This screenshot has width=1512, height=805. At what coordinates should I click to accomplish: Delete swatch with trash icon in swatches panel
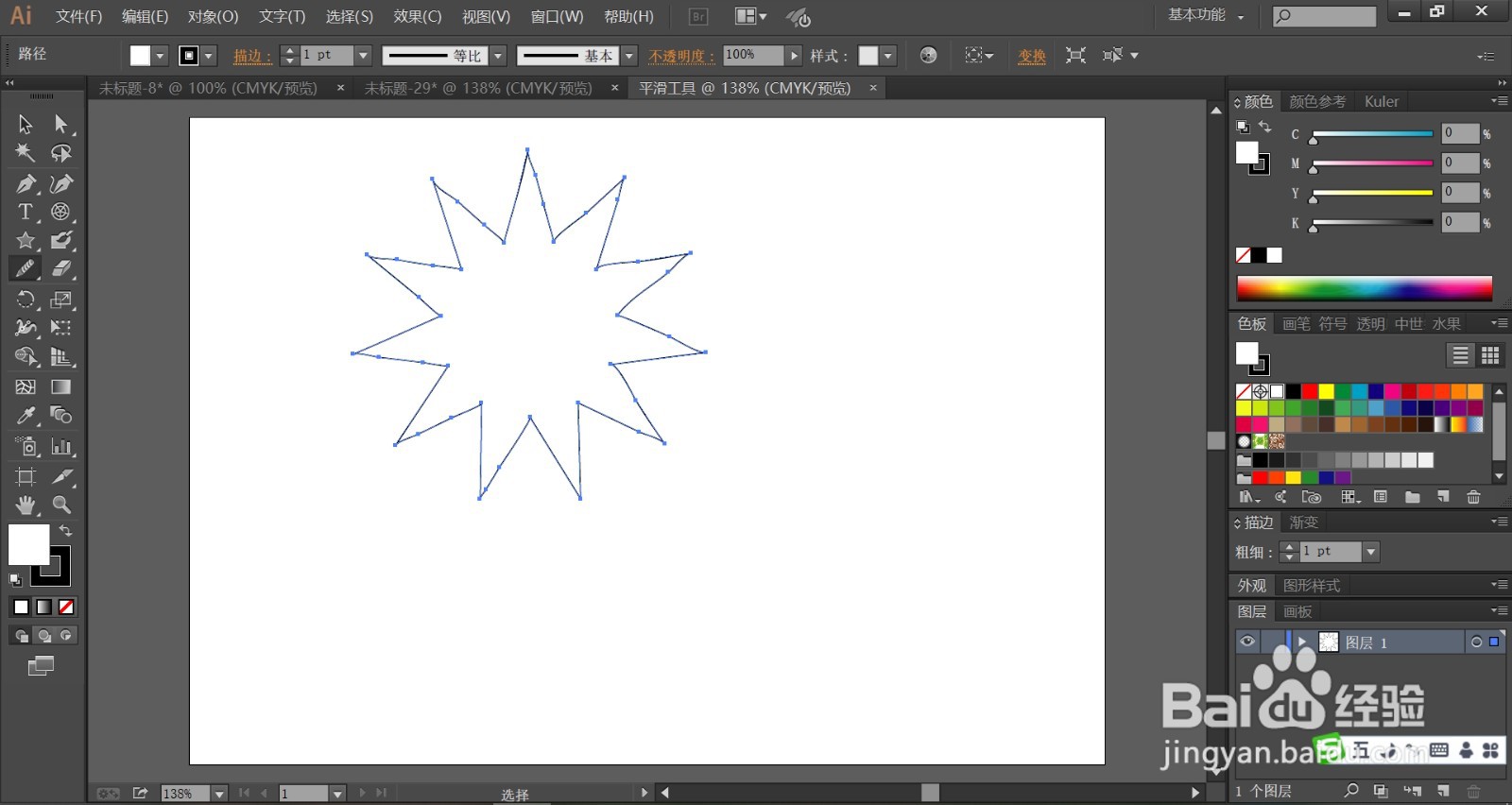pyautogui.click(x=1473, y=497)
